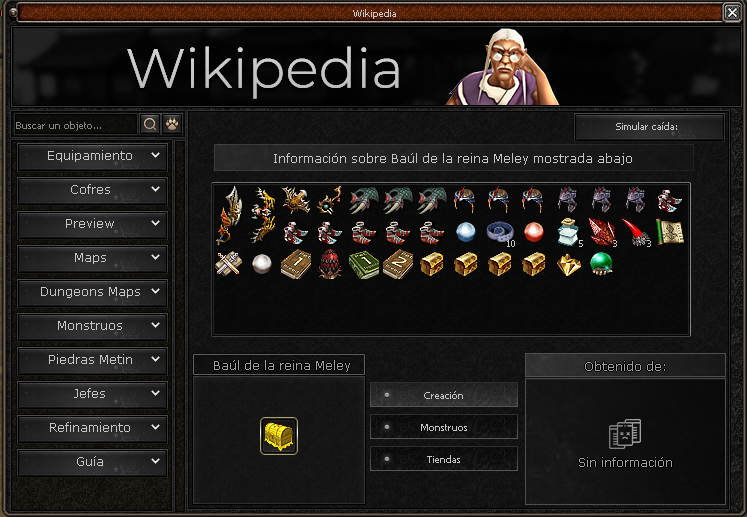The width and height of the screenshot is (747, 517).
Task: Select the red crystal shard item
Action: (602, 233)
